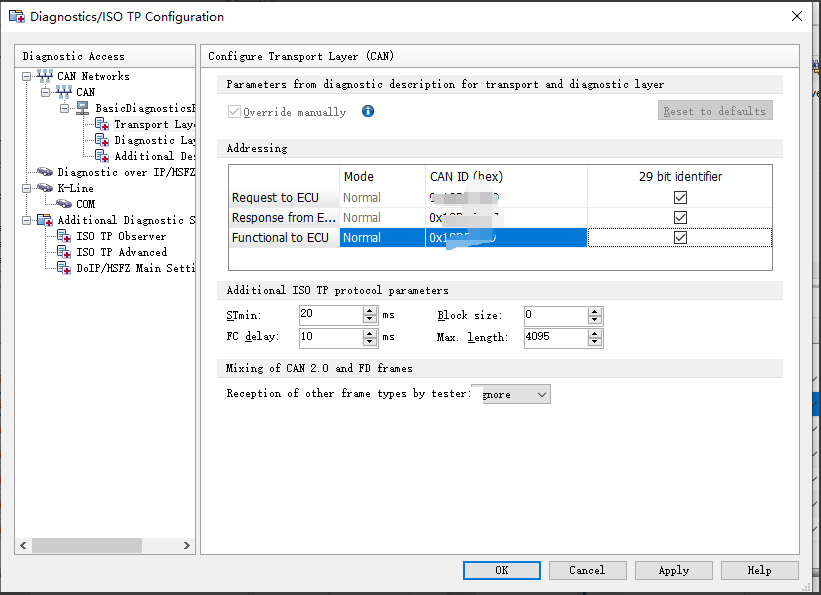The width and height of the screenshot is (821, 595).
Task: Click the CAN ID (hex) column header
Action: pyautogui.click(x=506, y=177)
